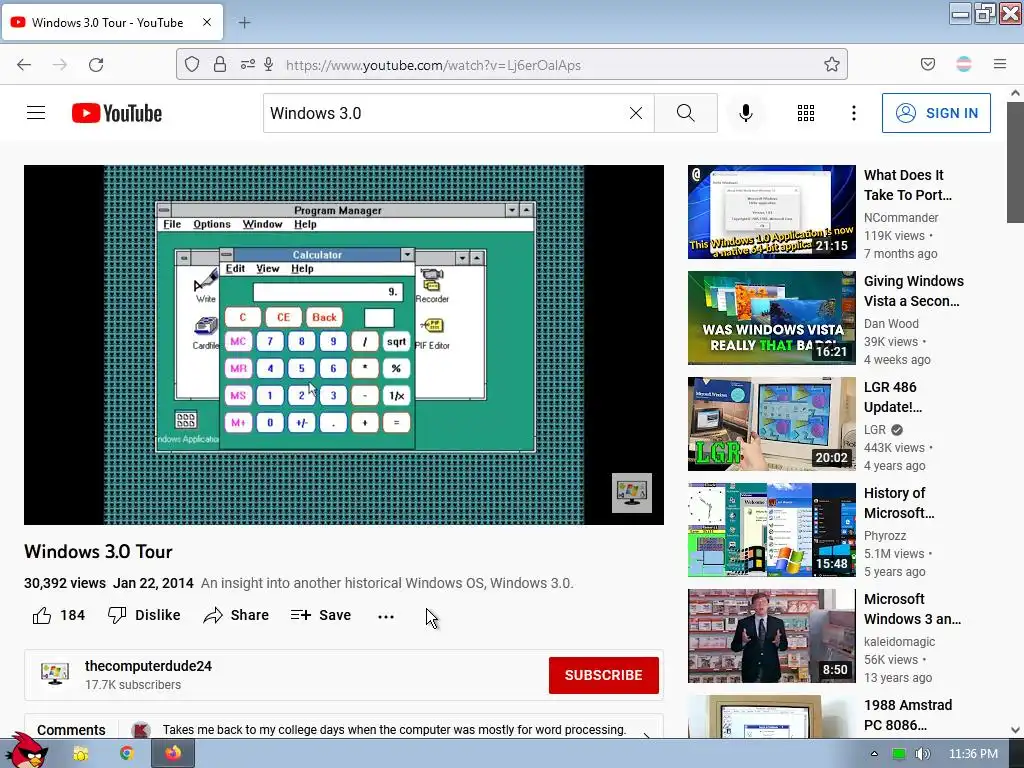Click the channel watermark in the video corner
Screen dimensions: 1024x768
[x=632, y=492]
